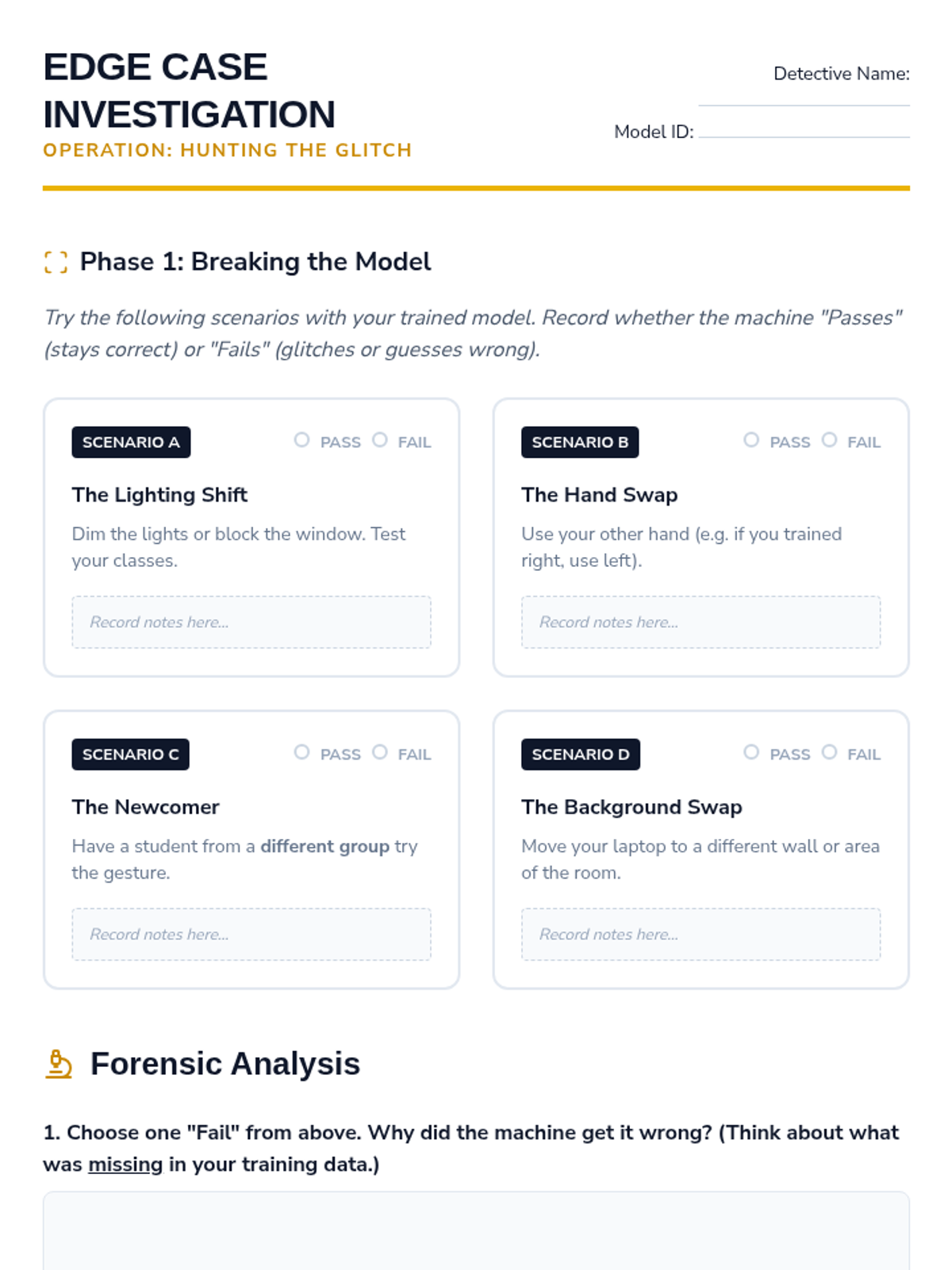Click the bracket scan icon beside Phase 1
Viewport: 952px width, 1270px height.
56,262
